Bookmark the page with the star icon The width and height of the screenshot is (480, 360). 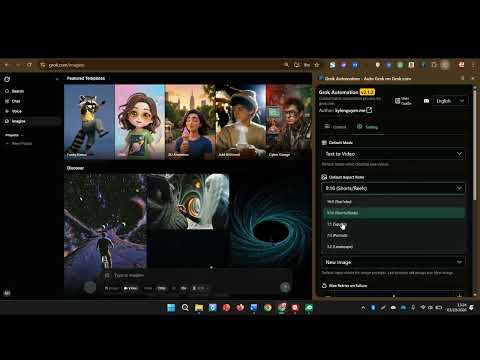(317, 65)
